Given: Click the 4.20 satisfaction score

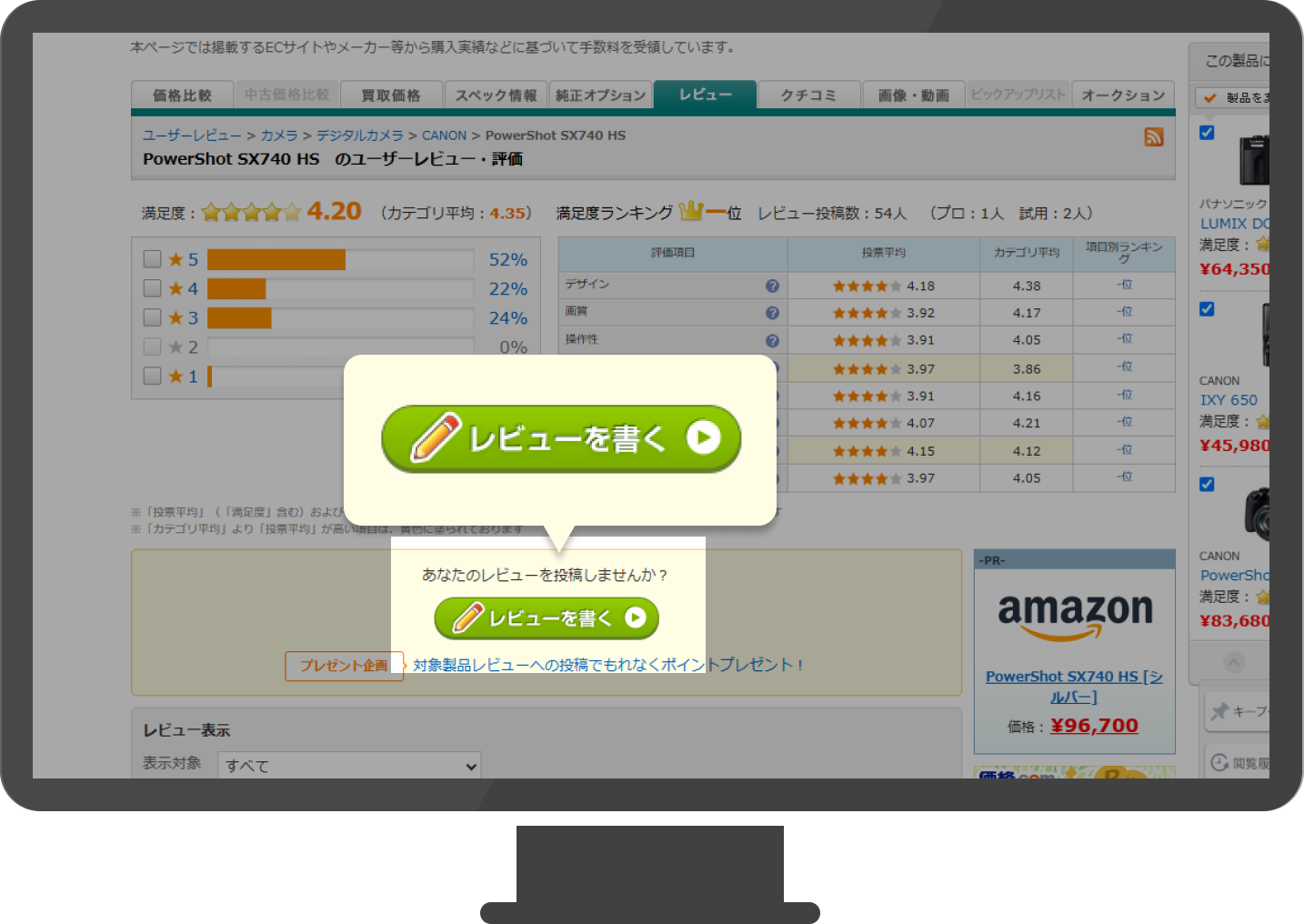Looking at the screenshot, I should [x=334, y=211].
